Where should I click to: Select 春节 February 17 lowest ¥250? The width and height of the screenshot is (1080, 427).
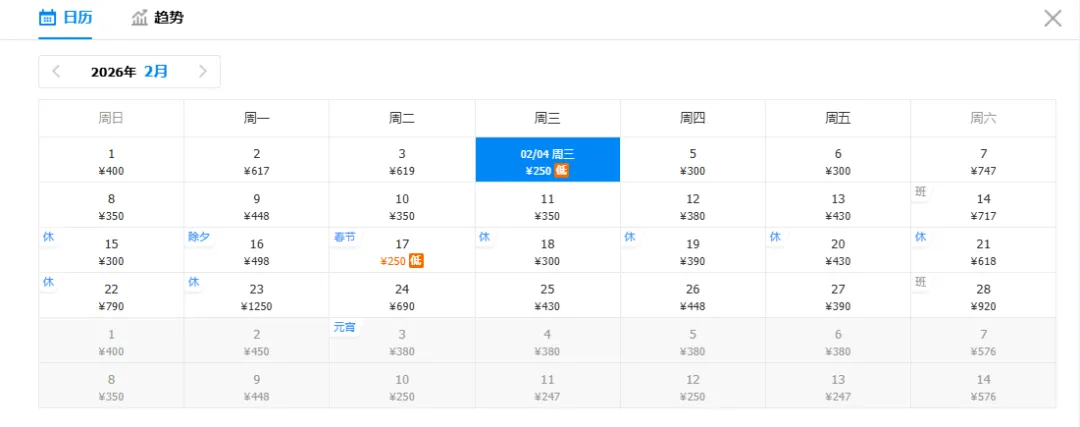pos(402,251)
